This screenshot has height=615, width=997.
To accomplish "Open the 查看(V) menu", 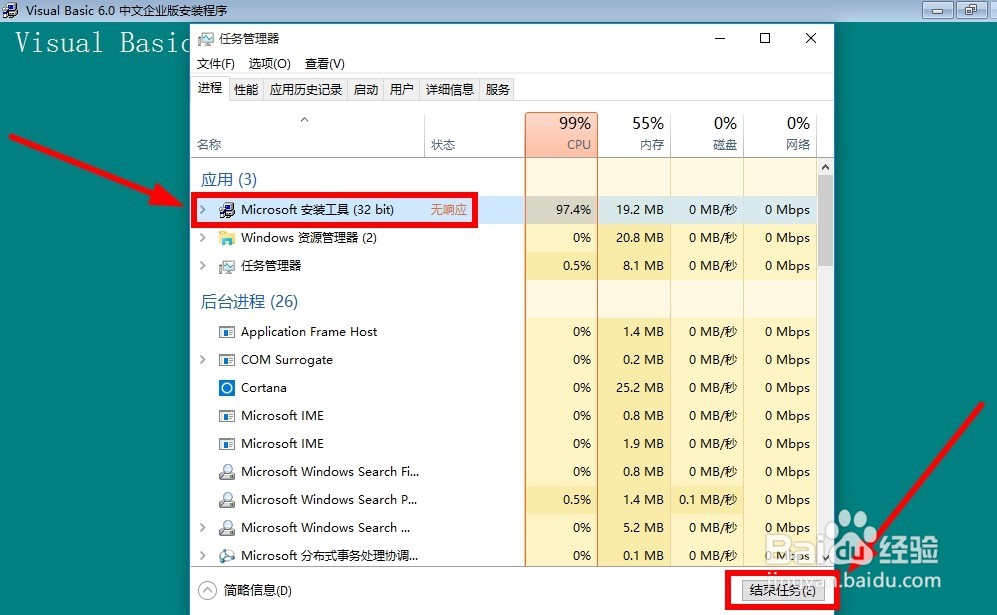I will 324,64.
